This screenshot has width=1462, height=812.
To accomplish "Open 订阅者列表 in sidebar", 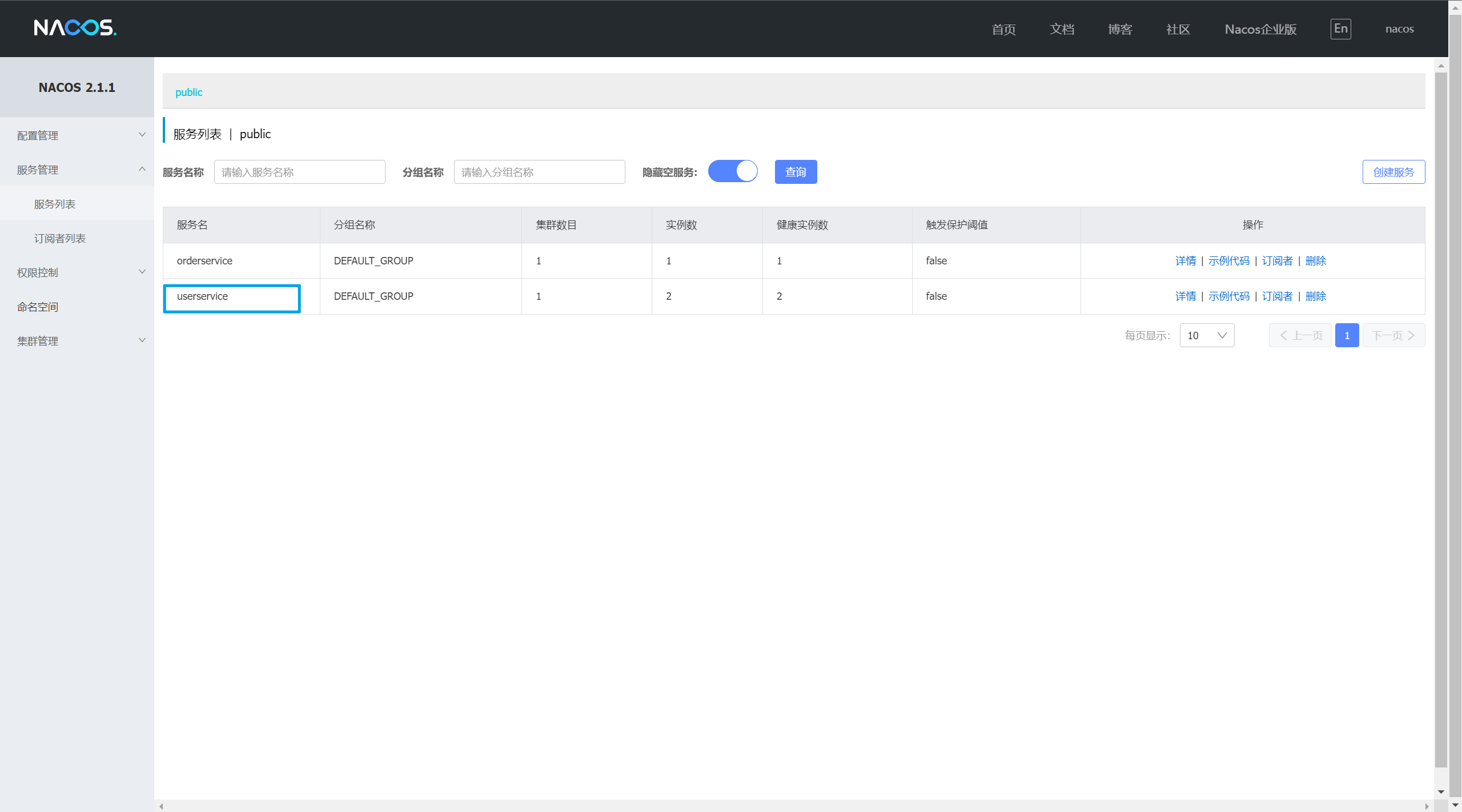I will click(60, 238).
